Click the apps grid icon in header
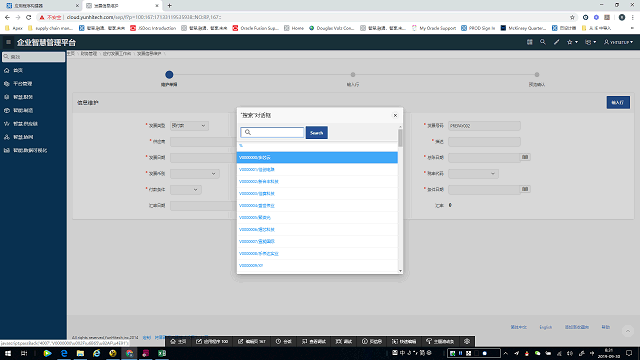640x360 pixels. (x=529, y=42)
